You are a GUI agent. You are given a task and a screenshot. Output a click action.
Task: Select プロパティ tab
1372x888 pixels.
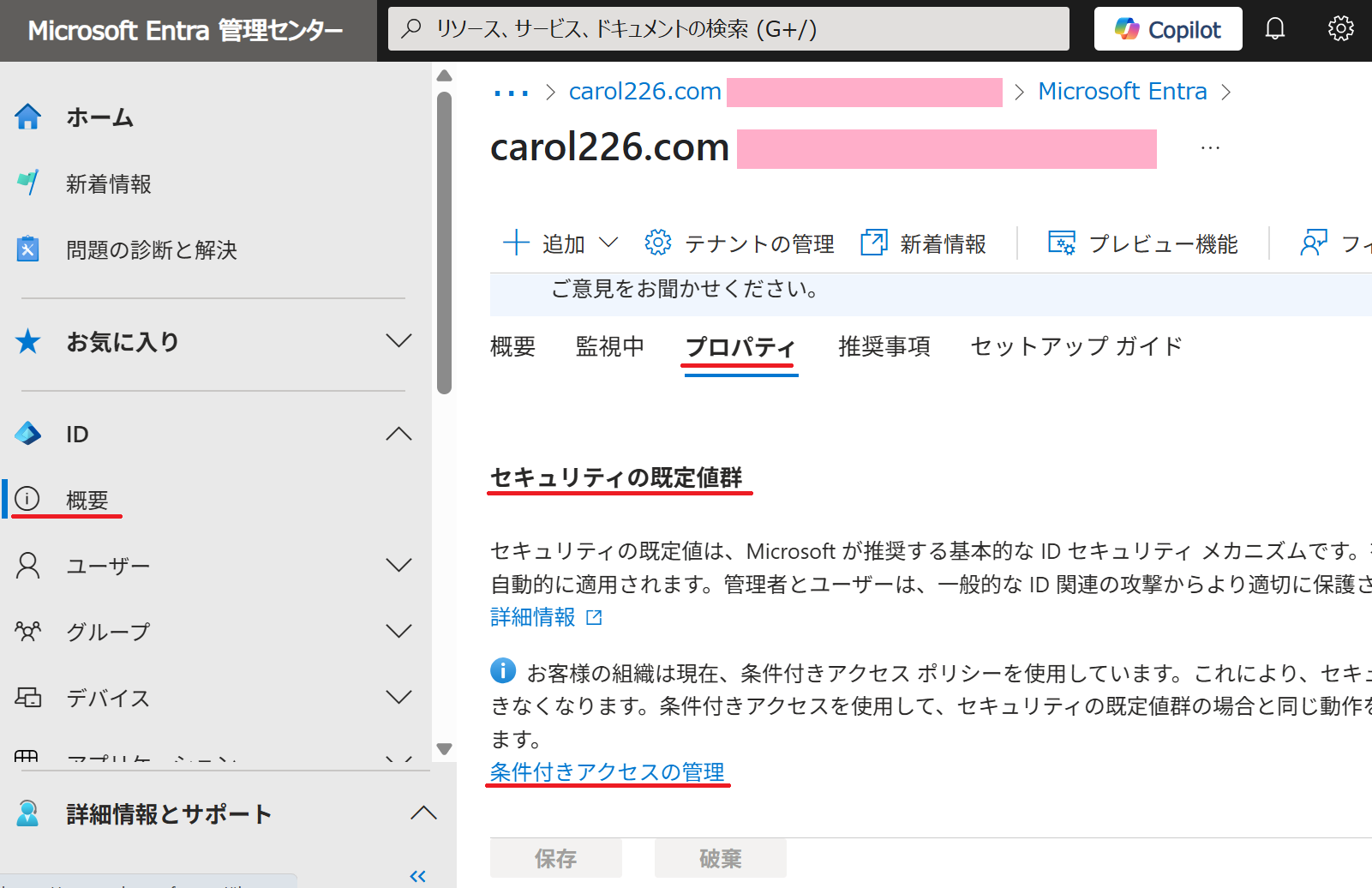[740, 347]
